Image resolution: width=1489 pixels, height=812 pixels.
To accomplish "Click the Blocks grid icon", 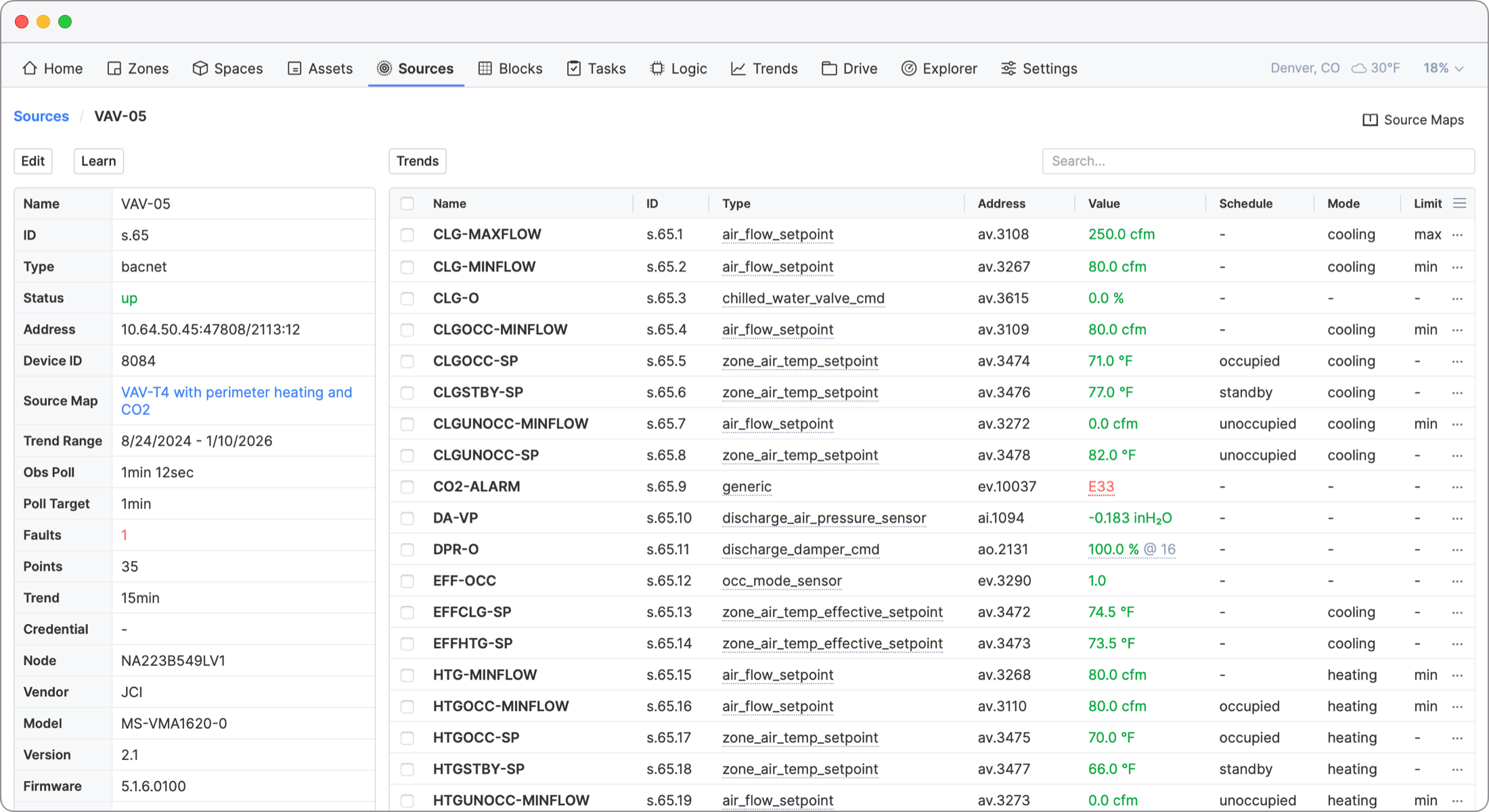I will pyautogui.click(x=485, y=68).
